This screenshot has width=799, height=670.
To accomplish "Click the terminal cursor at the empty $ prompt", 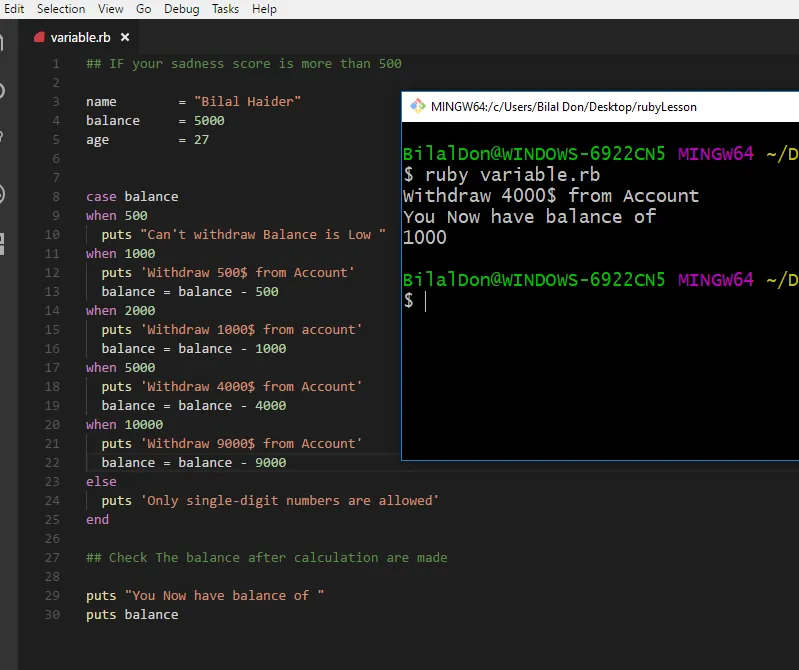I will (x=425, y=301).
